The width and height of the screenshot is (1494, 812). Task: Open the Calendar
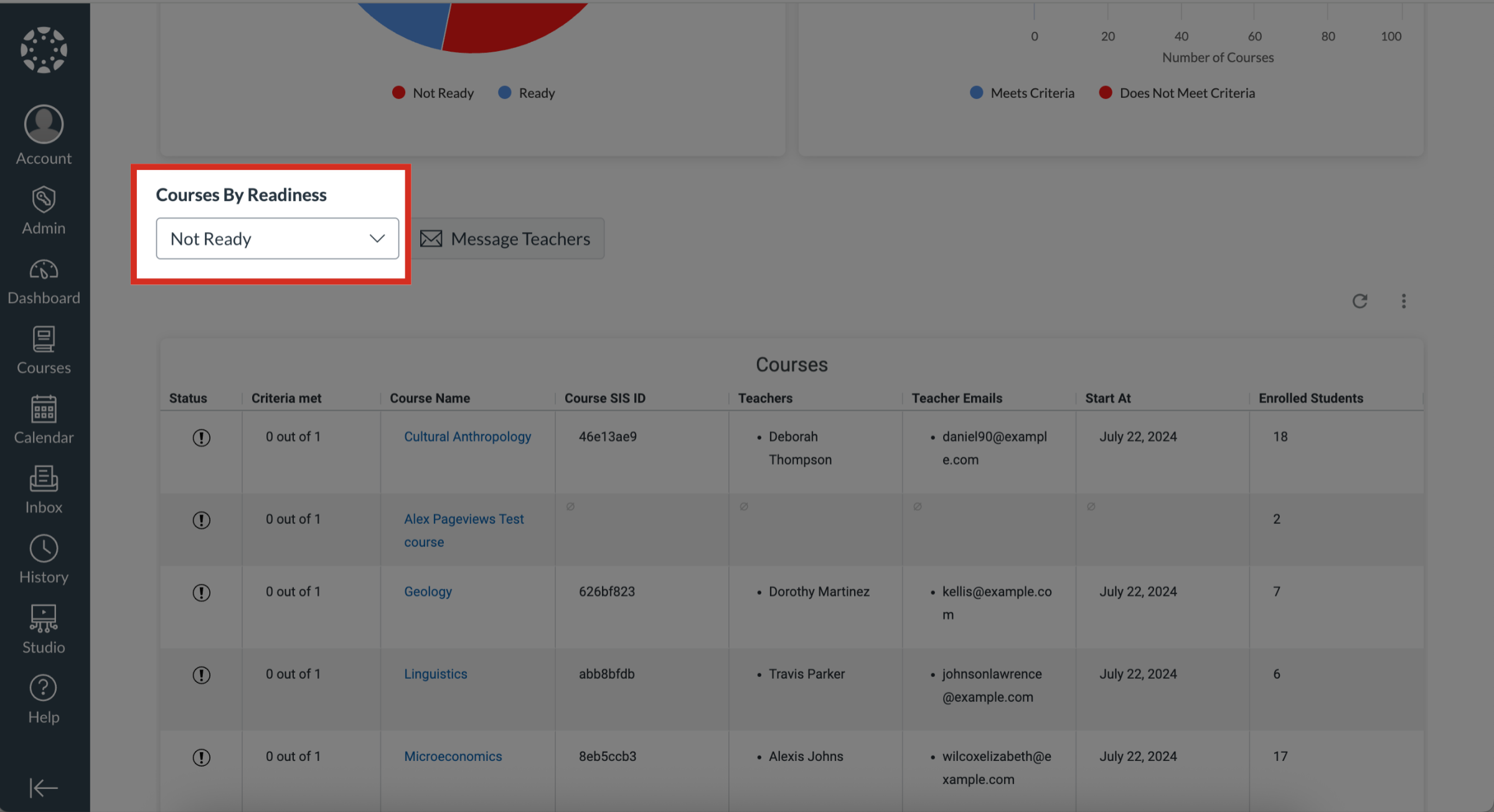(x=43, y=419)
